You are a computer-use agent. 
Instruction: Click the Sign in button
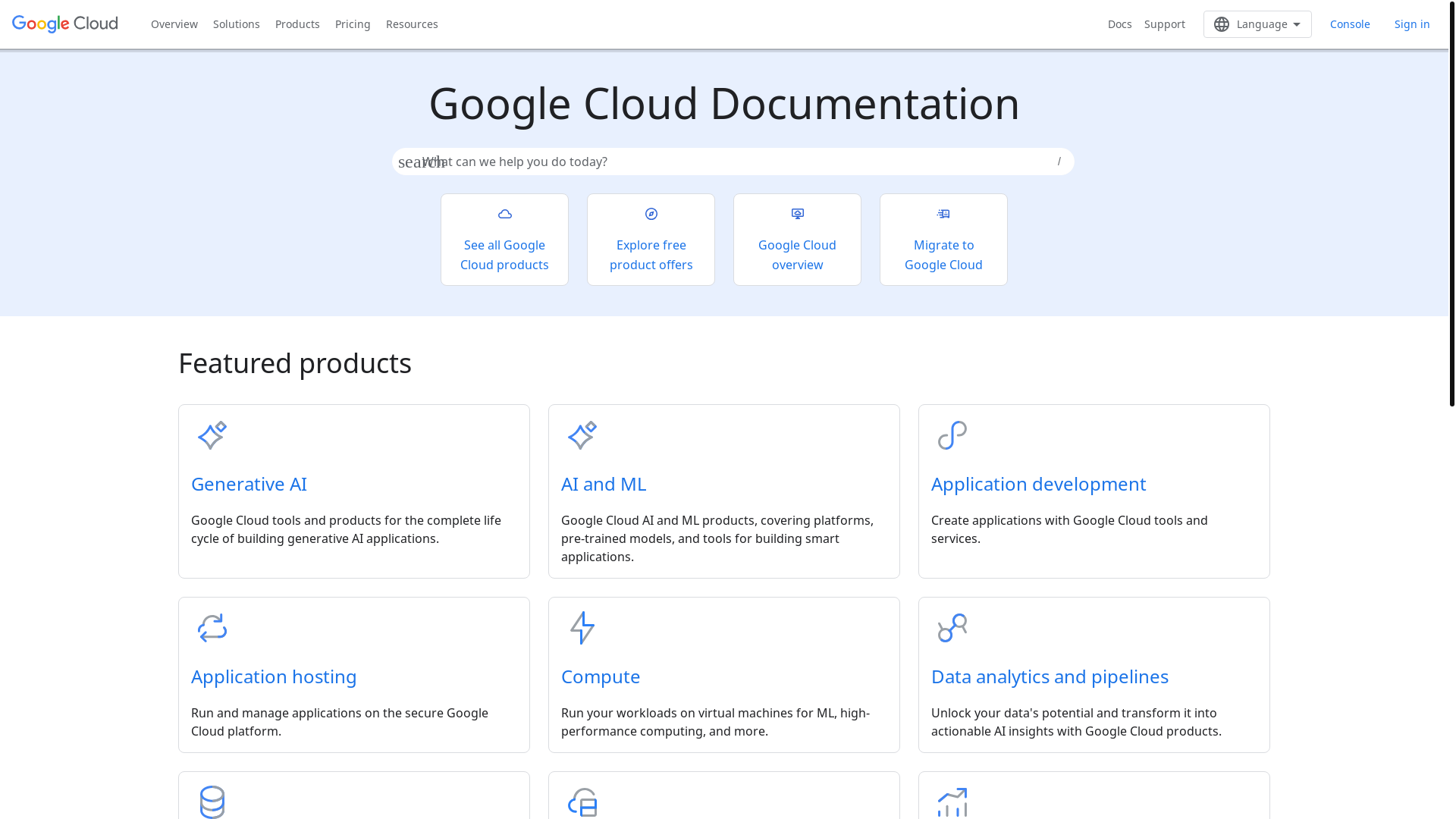1412,24
